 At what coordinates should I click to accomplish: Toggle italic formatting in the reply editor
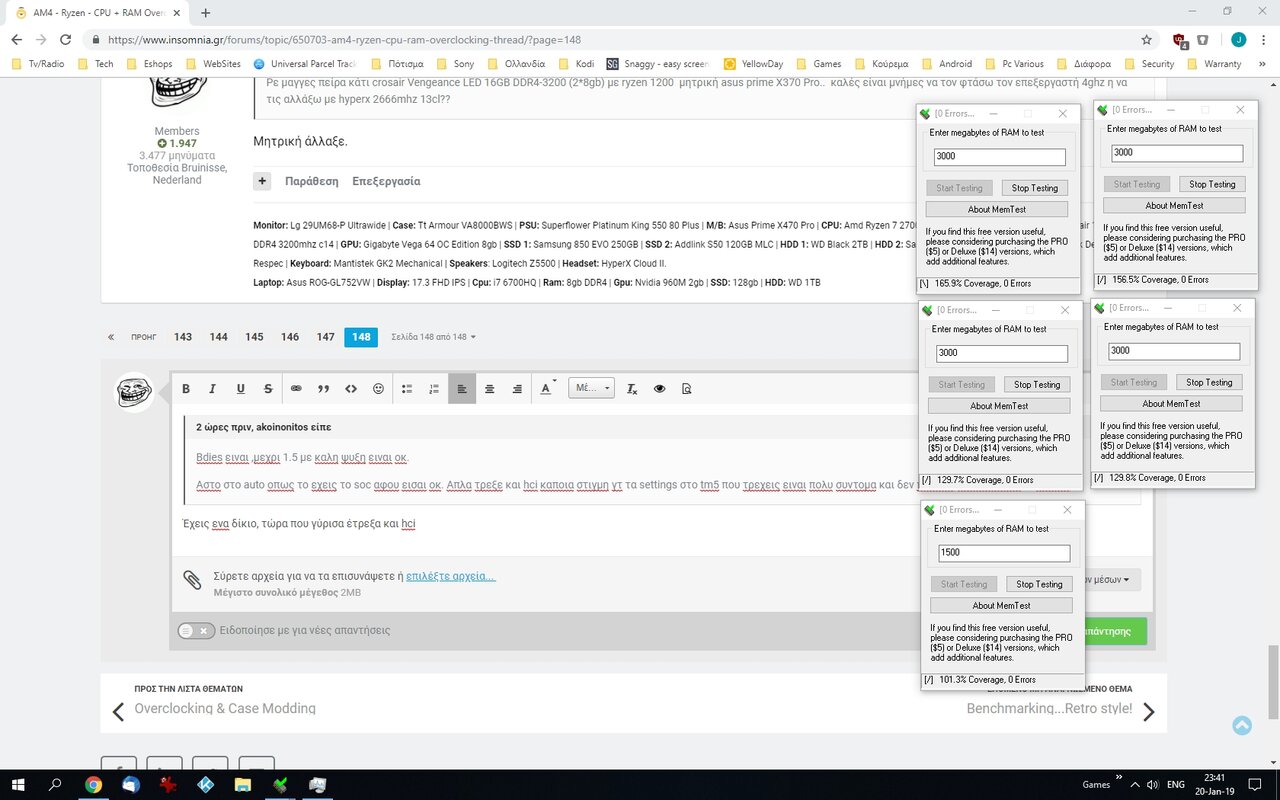point(212,389)
